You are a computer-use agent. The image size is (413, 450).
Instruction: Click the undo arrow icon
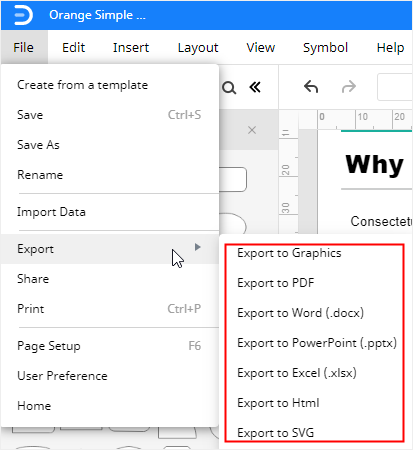click(311, 87)
